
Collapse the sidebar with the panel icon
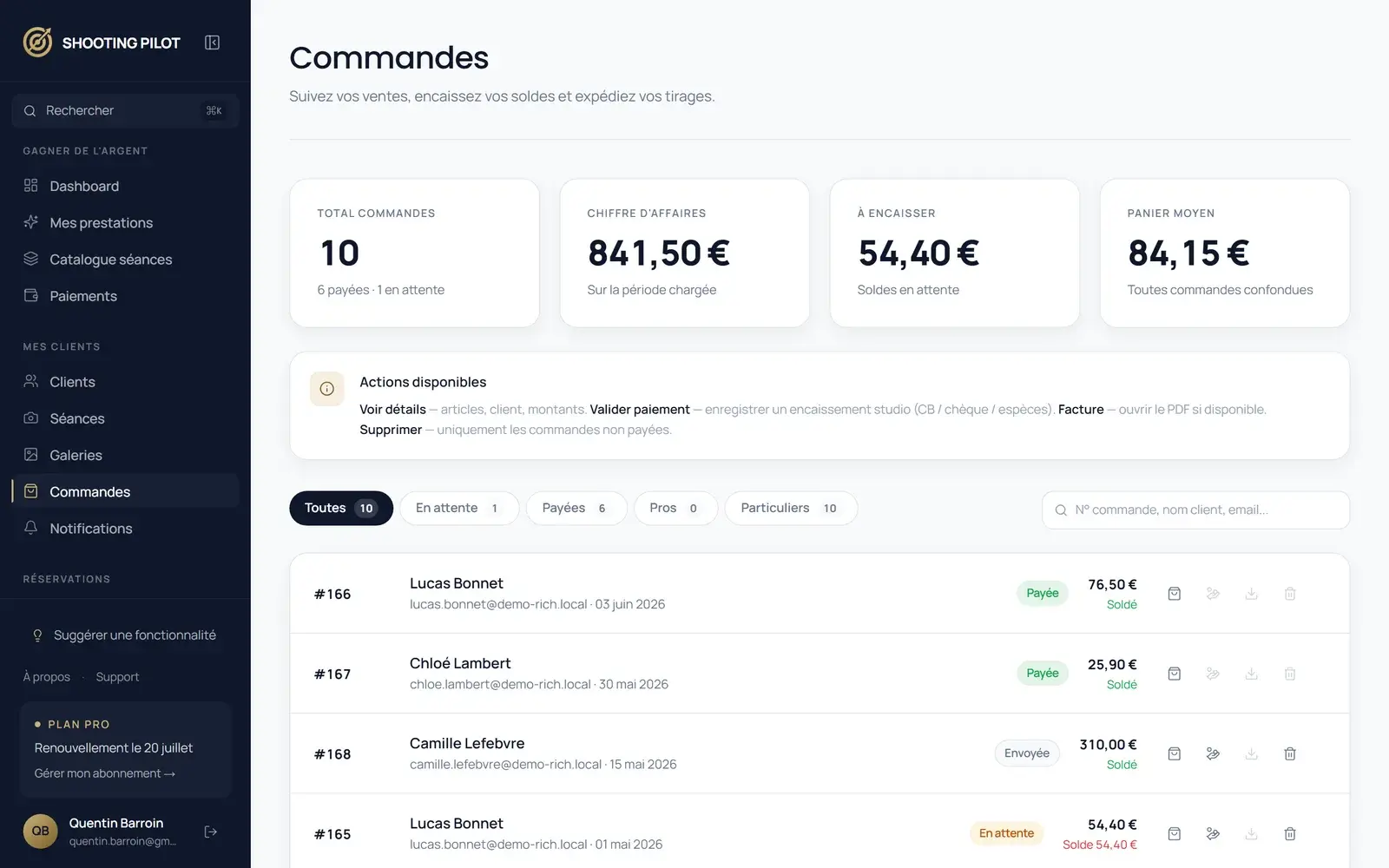coord(212,43)
